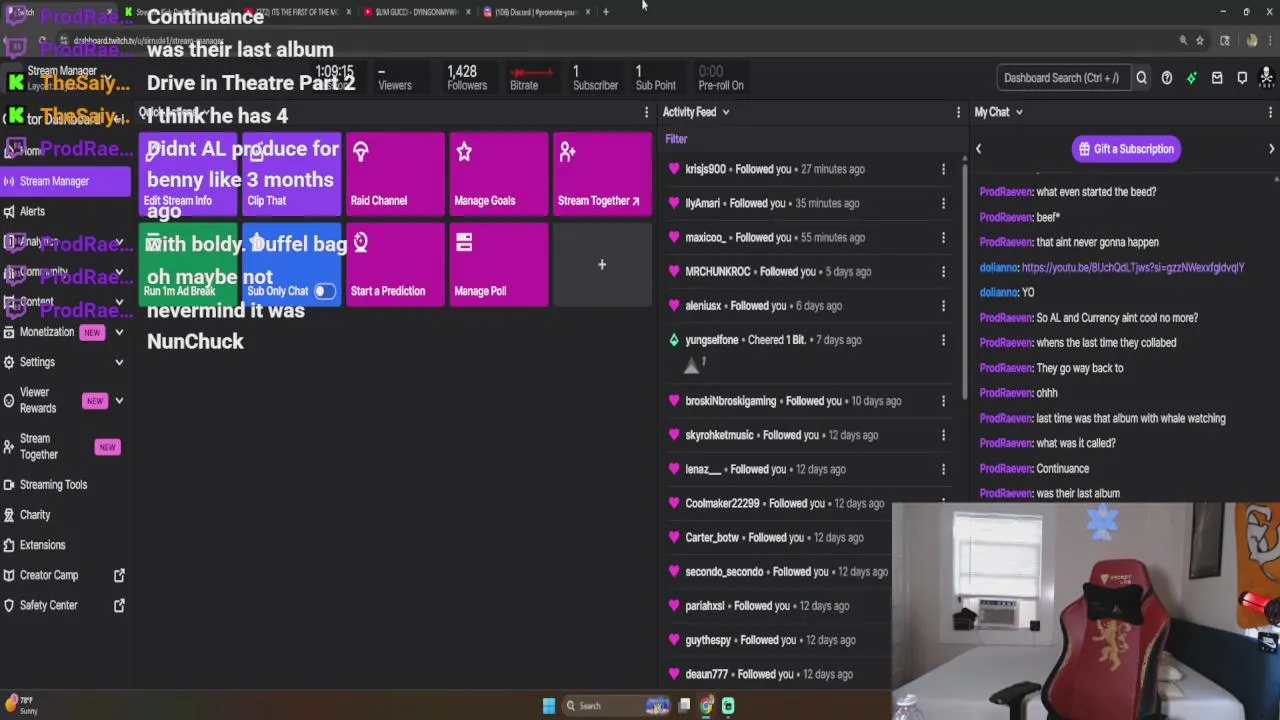Open Creator Camp external link icon
This screenshot has height=720, width=1280.
(x=119, y=575)
